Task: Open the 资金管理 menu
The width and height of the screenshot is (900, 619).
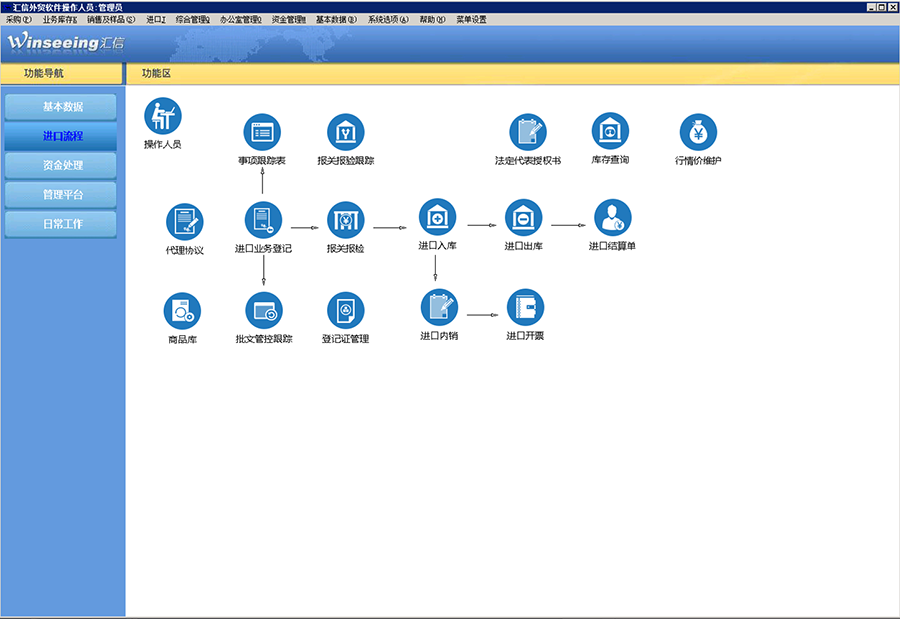Action: click(288, 19)
